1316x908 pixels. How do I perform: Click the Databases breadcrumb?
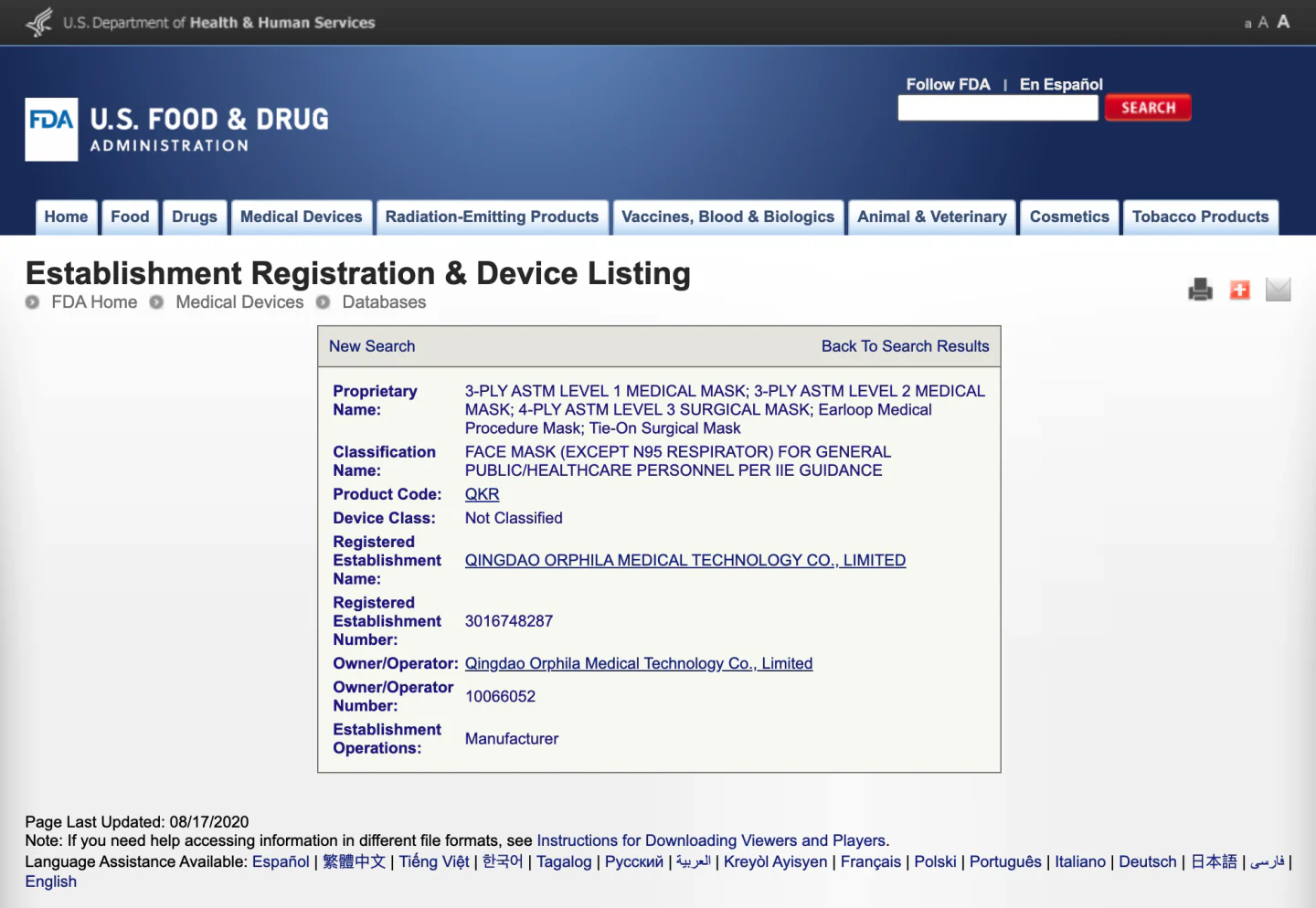pos(384,302)
